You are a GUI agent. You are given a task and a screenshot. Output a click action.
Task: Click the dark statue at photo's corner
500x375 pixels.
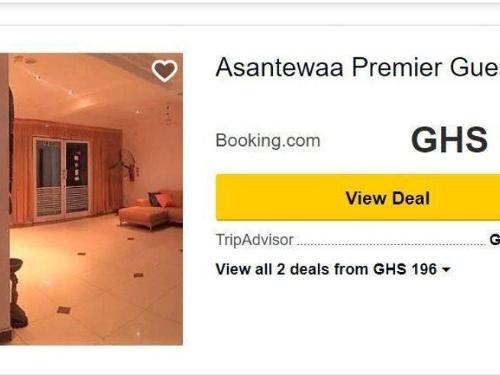point(17,294)
